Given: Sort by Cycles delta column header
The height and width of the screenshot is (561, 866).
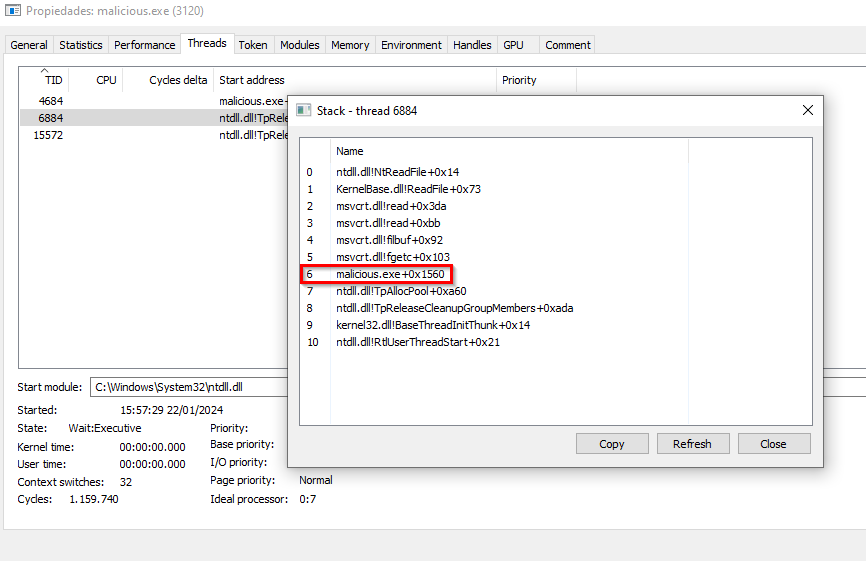Looking at the screenshot, I should click(178, 80).
